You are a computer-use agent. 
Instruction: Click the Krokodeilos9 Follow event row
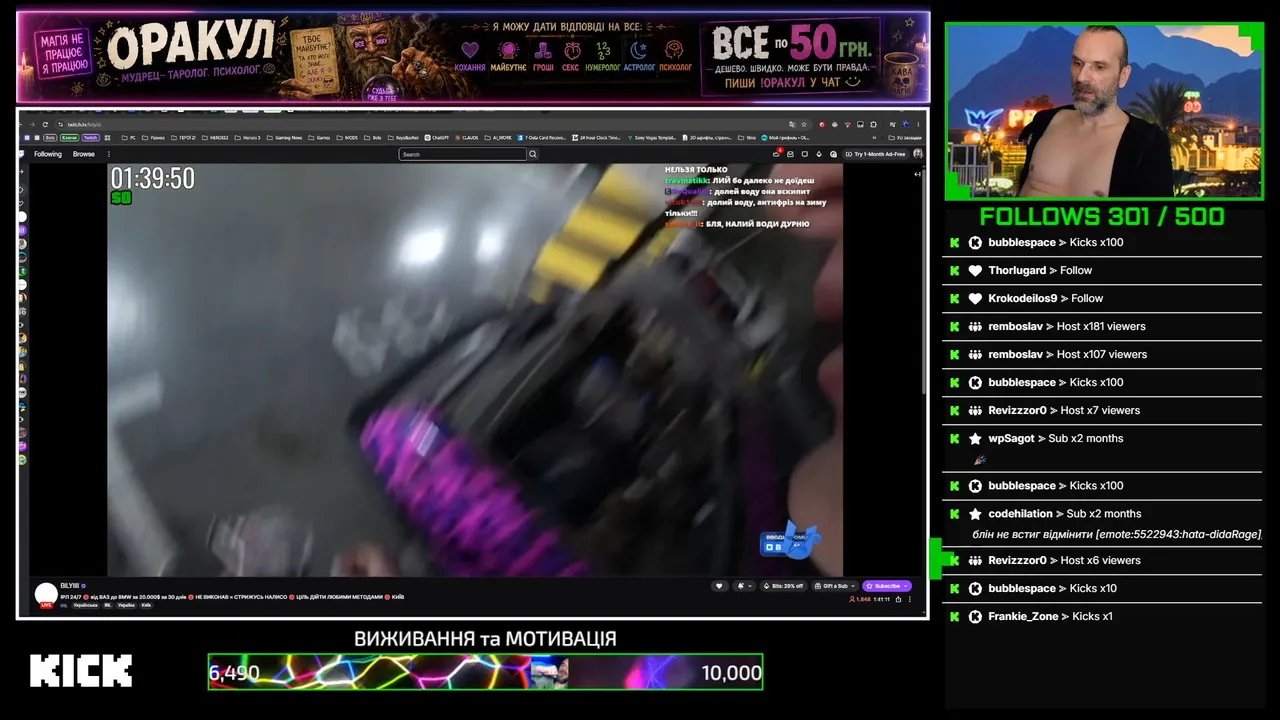tap(1102, 298)
